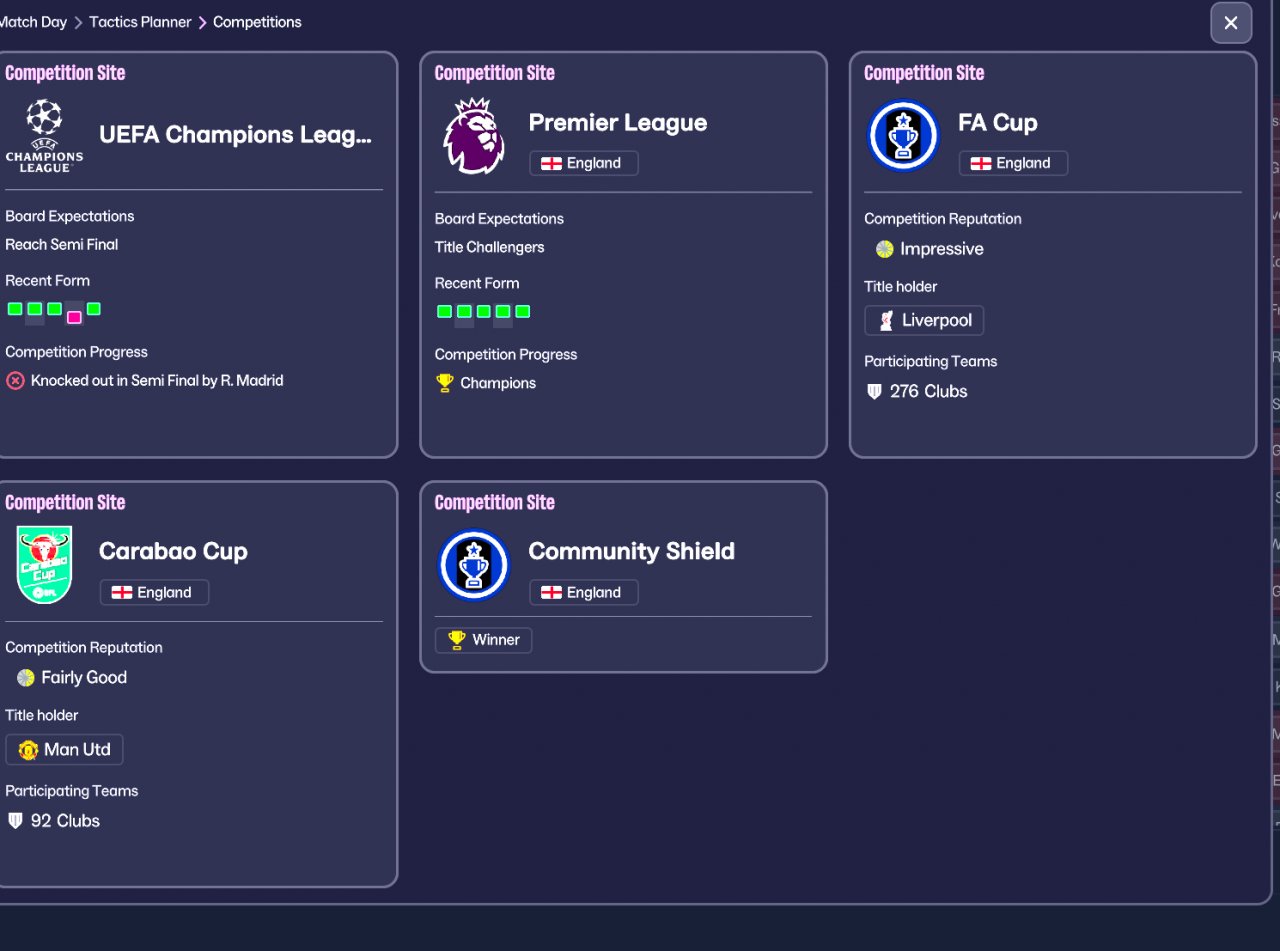Click the 'Reach Semi Final' expectation text
The height and width of the screenshot is (951, 1280).
[x=62, y=245]
